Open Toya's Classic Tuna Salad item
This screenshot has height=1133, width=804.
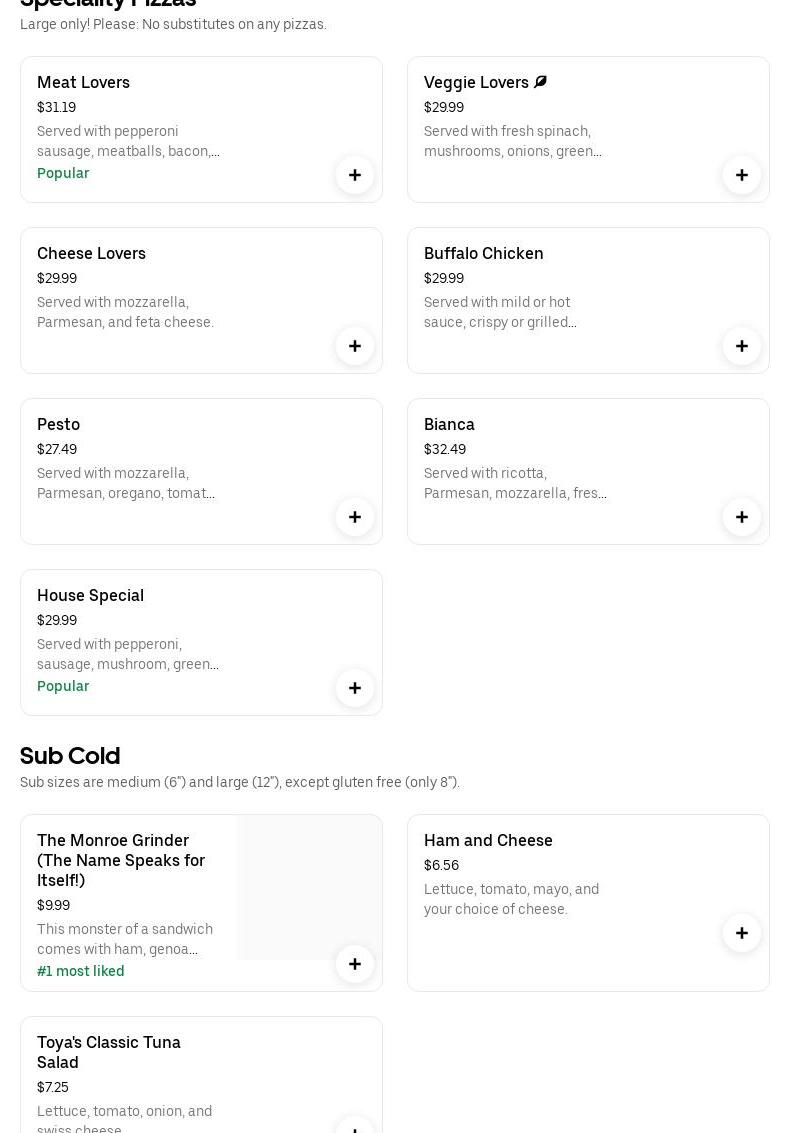[x=109, y=1052]
